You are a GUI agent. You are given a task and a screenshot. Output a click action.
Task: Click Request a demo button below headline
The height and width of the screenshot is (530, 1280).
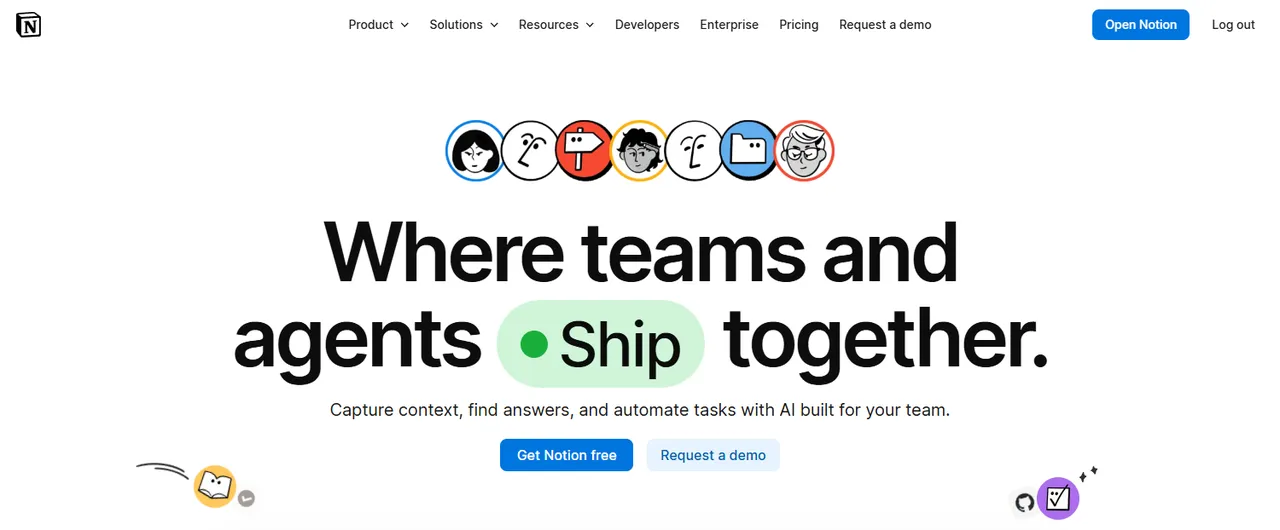click(713, 455)
